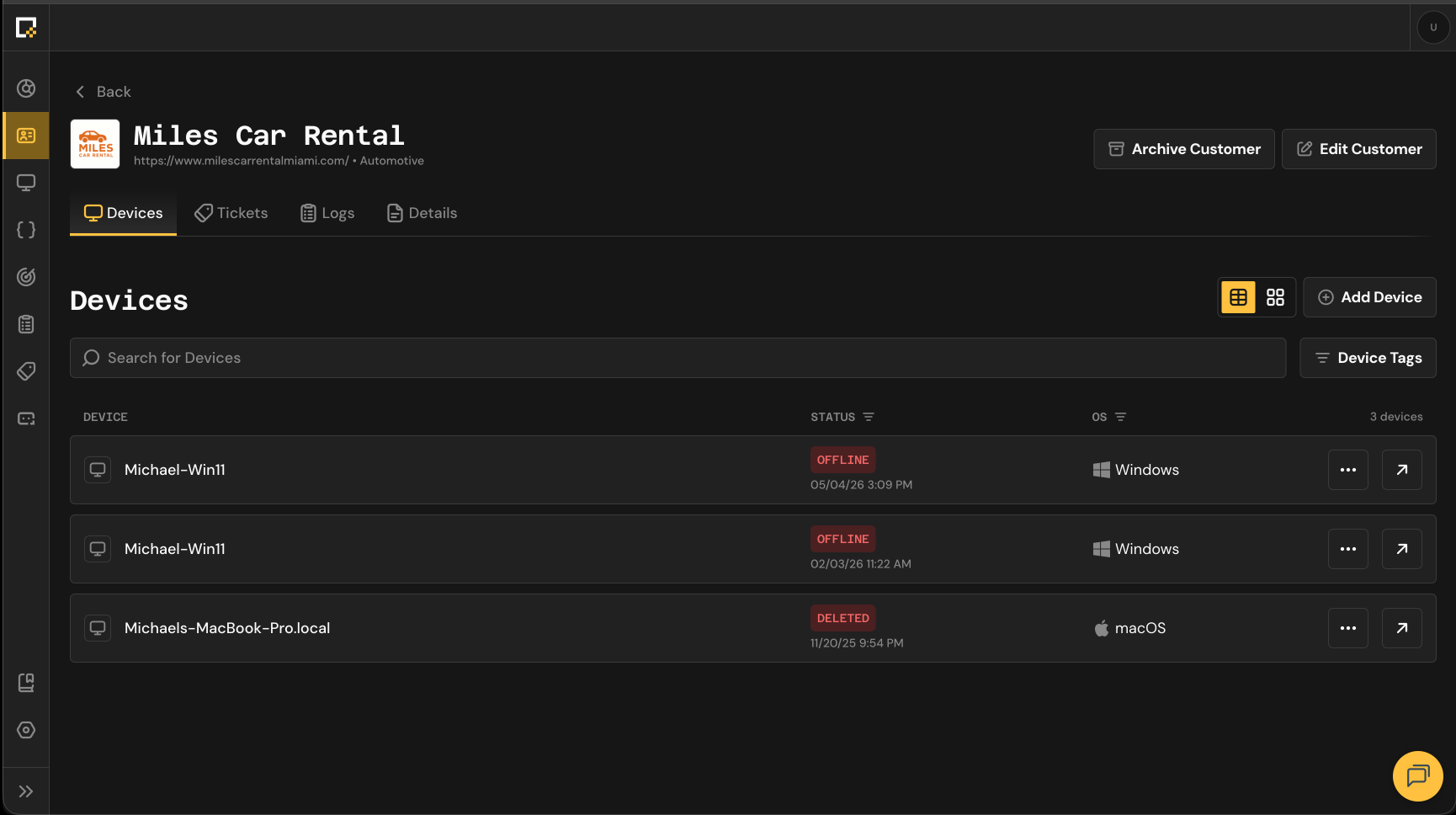Image resolution: width=1456 pixels, height=815 pixels.
Task: Open the target radar icon in sidebar
Action: coord(26,277)
